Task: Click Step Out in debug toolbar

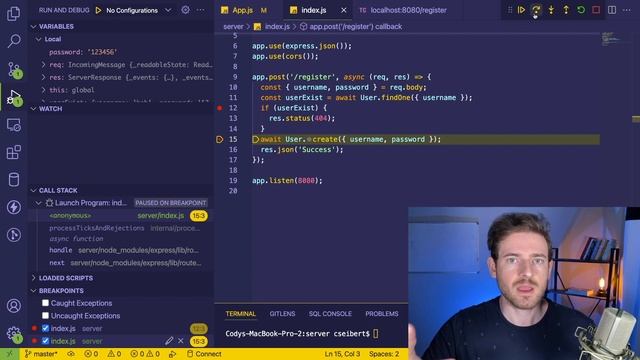Action: [x=566, y=10]
